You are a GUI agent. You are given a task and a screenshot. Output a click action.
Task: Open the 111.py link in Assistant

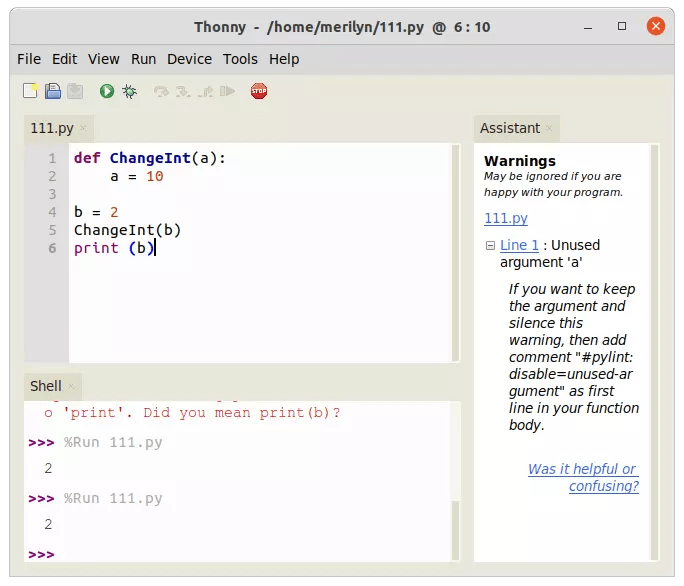[x=506, y=218]
